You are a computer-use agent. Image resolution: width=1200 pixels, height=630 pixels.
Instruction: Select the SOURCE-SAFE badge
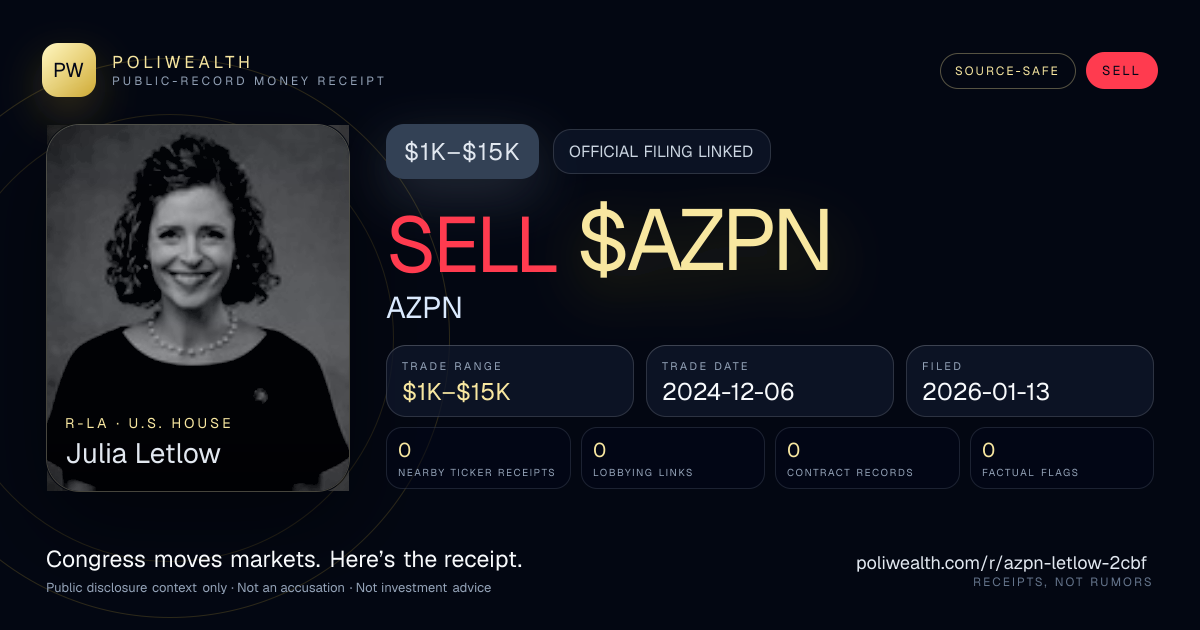1007,71
